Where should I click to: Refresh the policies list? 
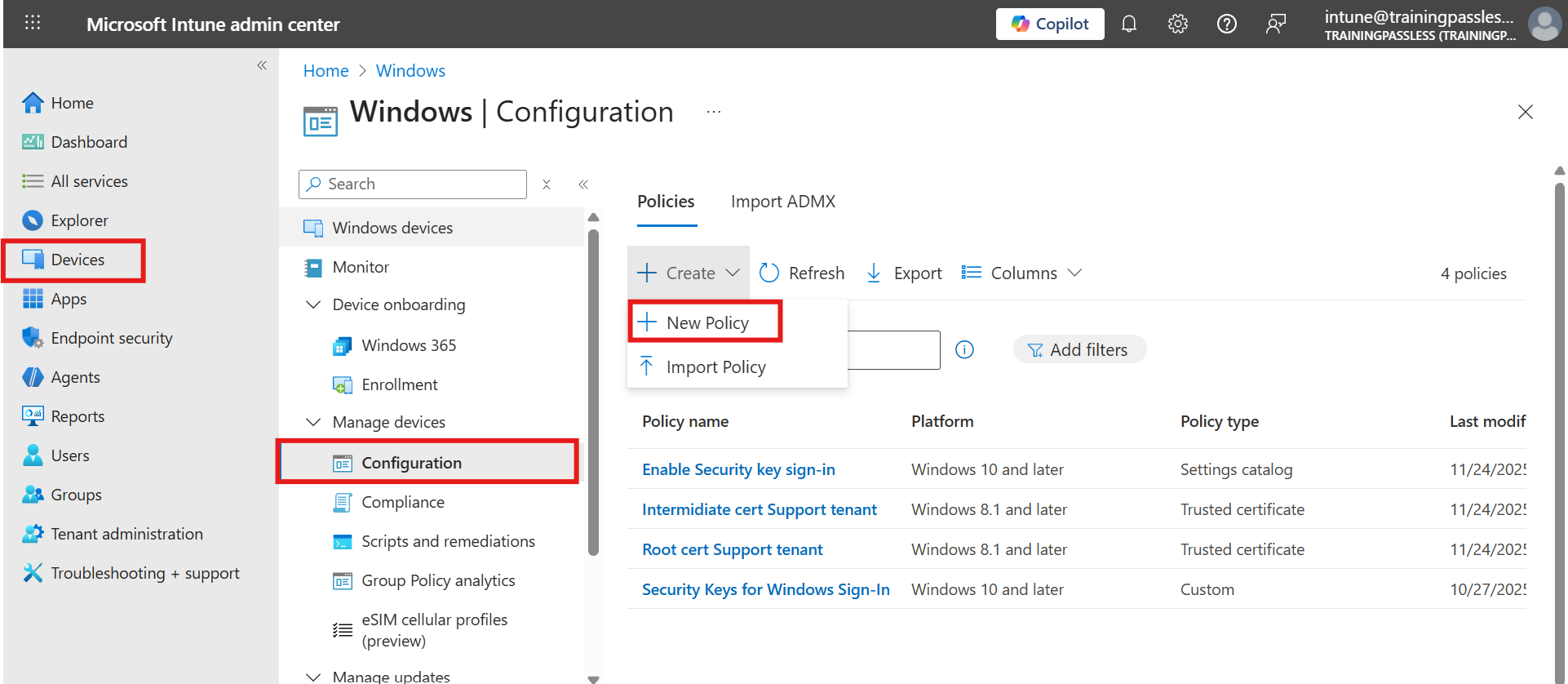pos(802,273)
